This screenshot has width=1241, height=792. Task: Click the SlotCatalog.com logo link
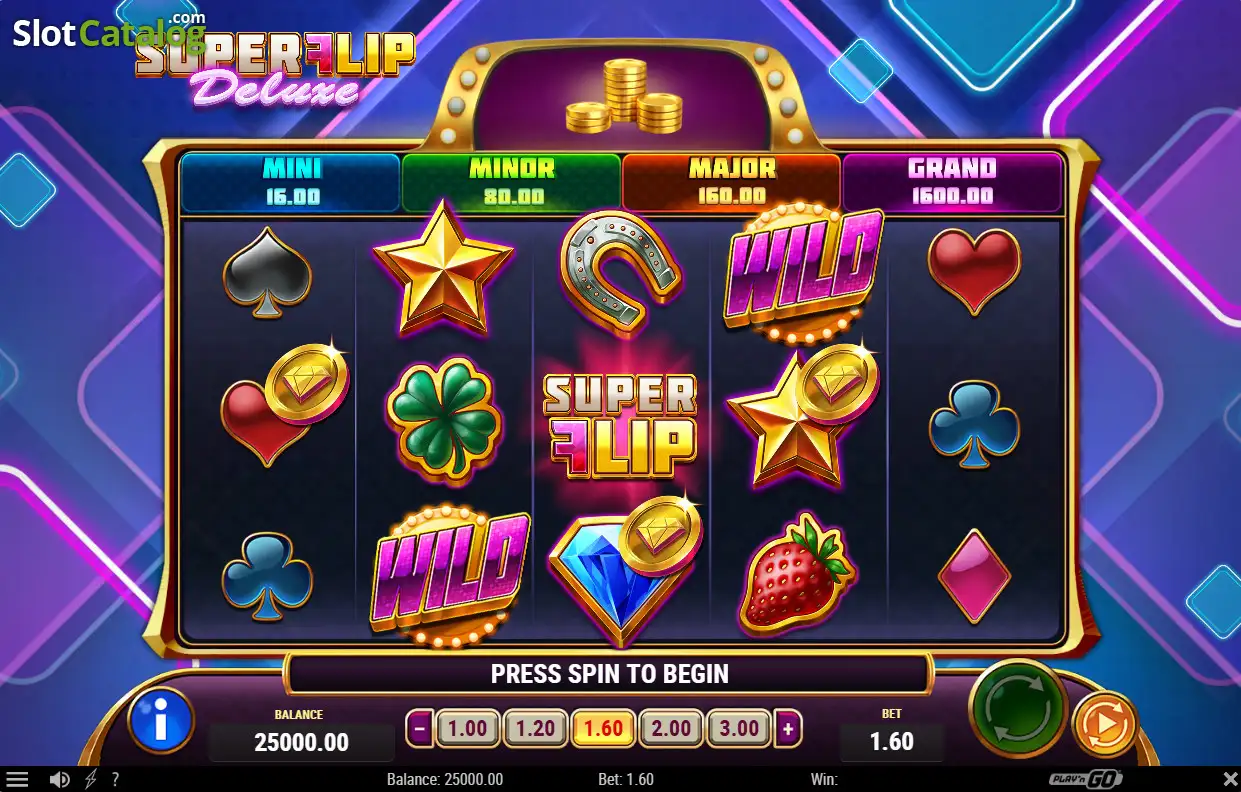(110, 33)
